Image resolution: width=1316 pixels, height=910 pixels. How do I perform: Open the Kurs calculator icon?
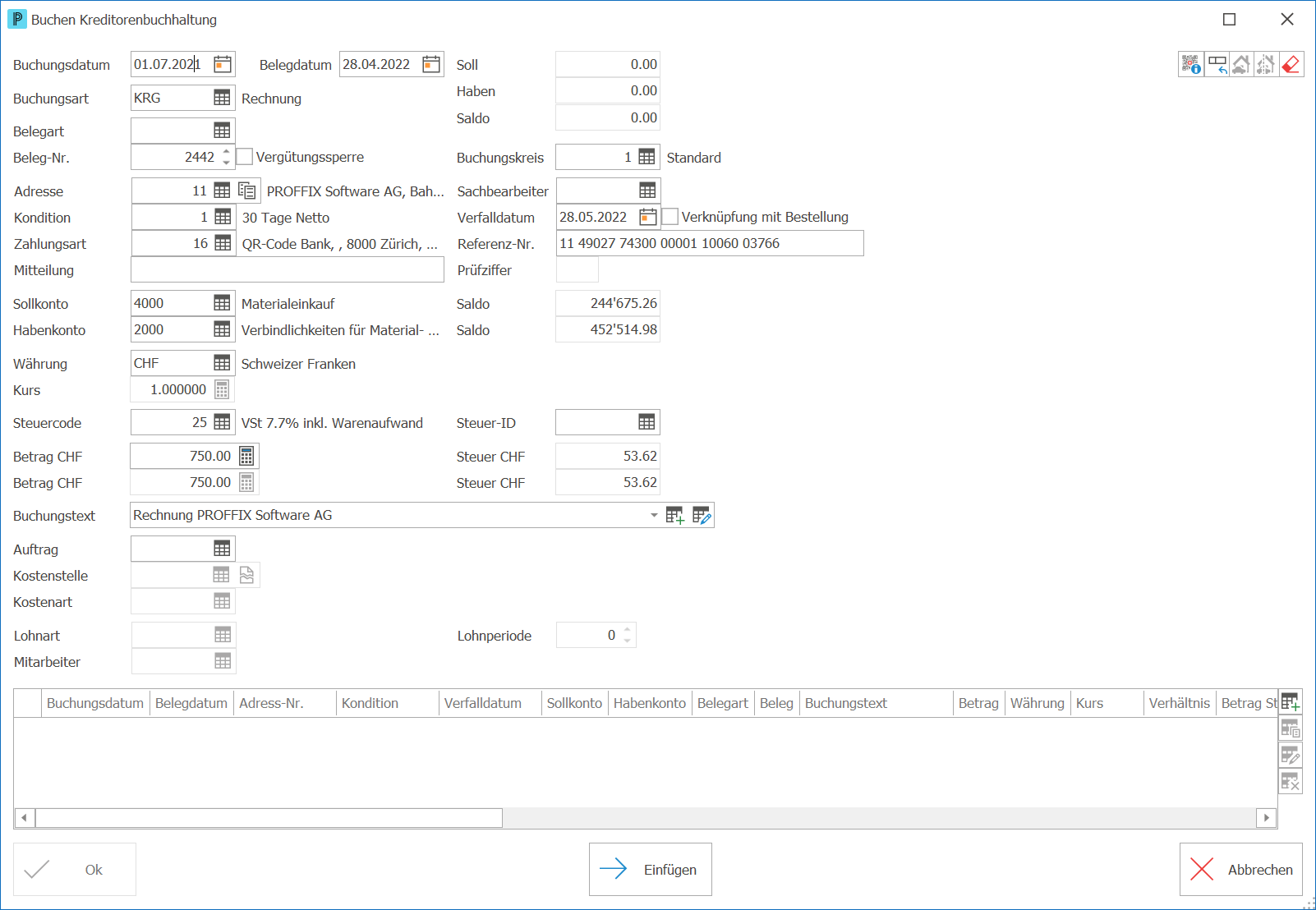[222, 389]
